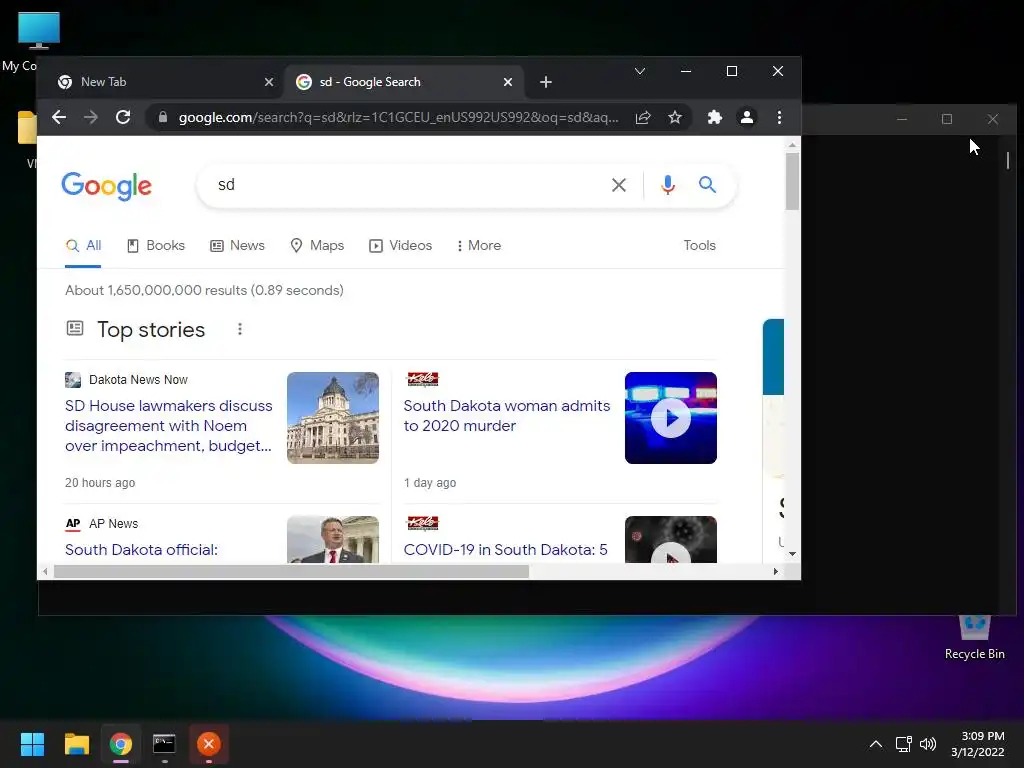Close the New Tab tab
This screenshot has width=1024, height=768.
[x=268, y=82]
